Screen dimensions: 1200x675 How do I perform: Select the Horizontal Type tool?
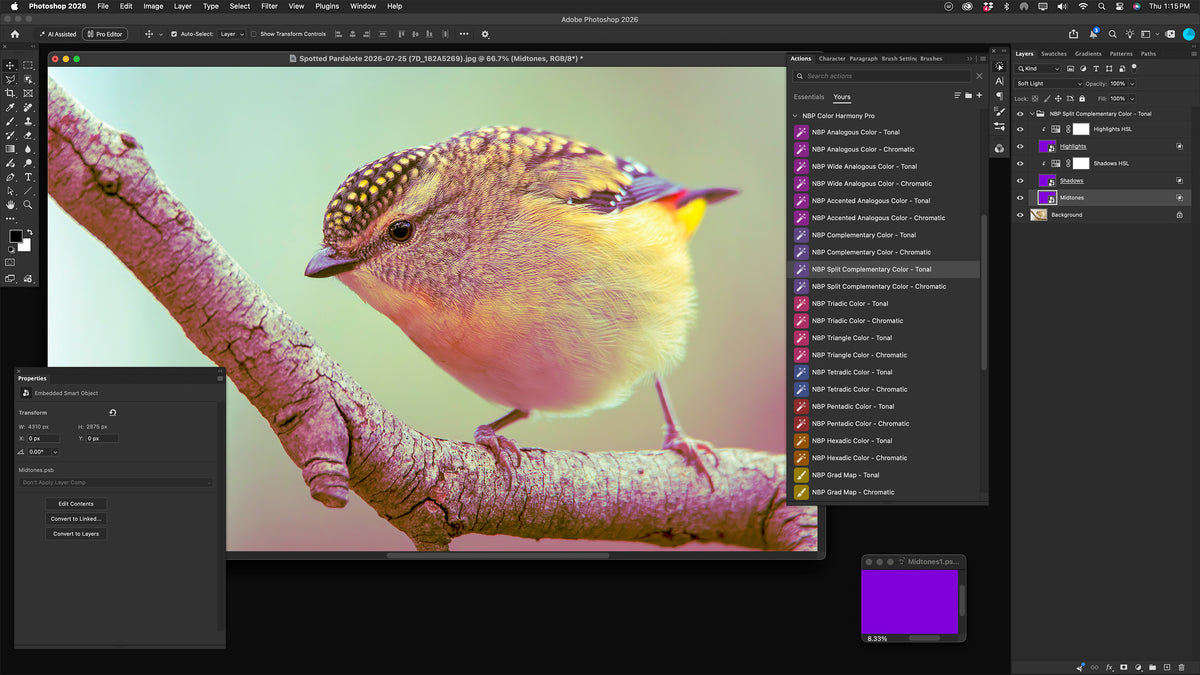pyautogui.click(x=28, y=177)
